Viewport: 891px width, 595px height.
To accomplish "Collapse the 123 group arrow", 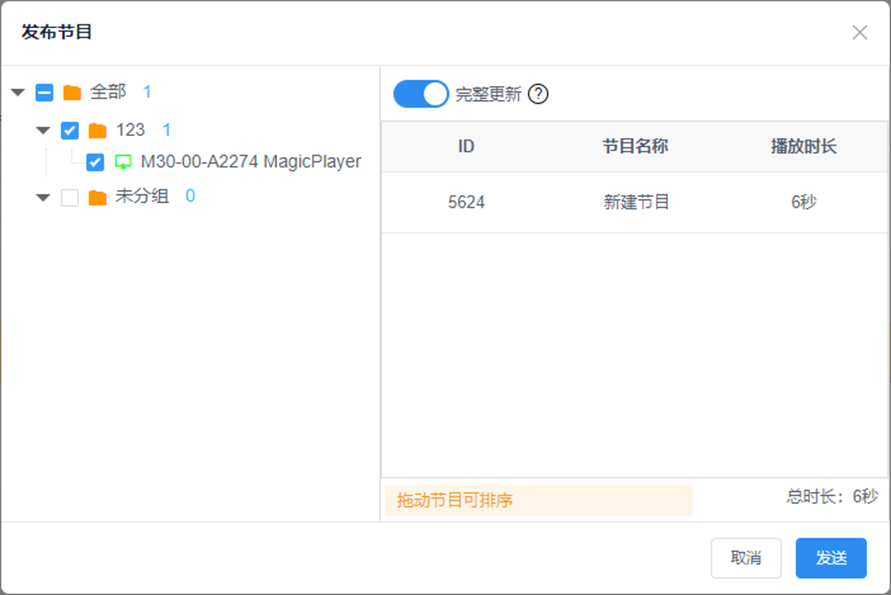I will coord(43,131).
